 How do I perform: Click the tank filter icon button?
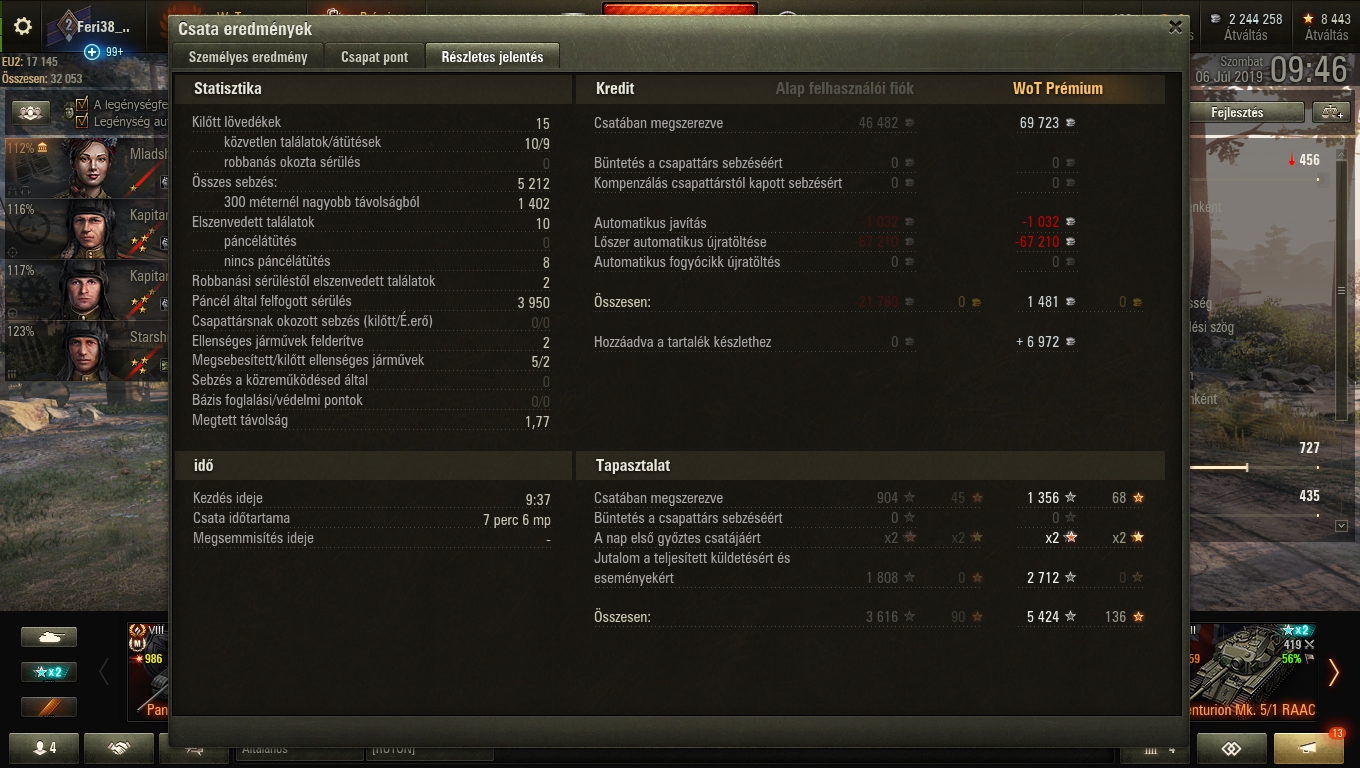pyautogui.click(x=49, y=636)
